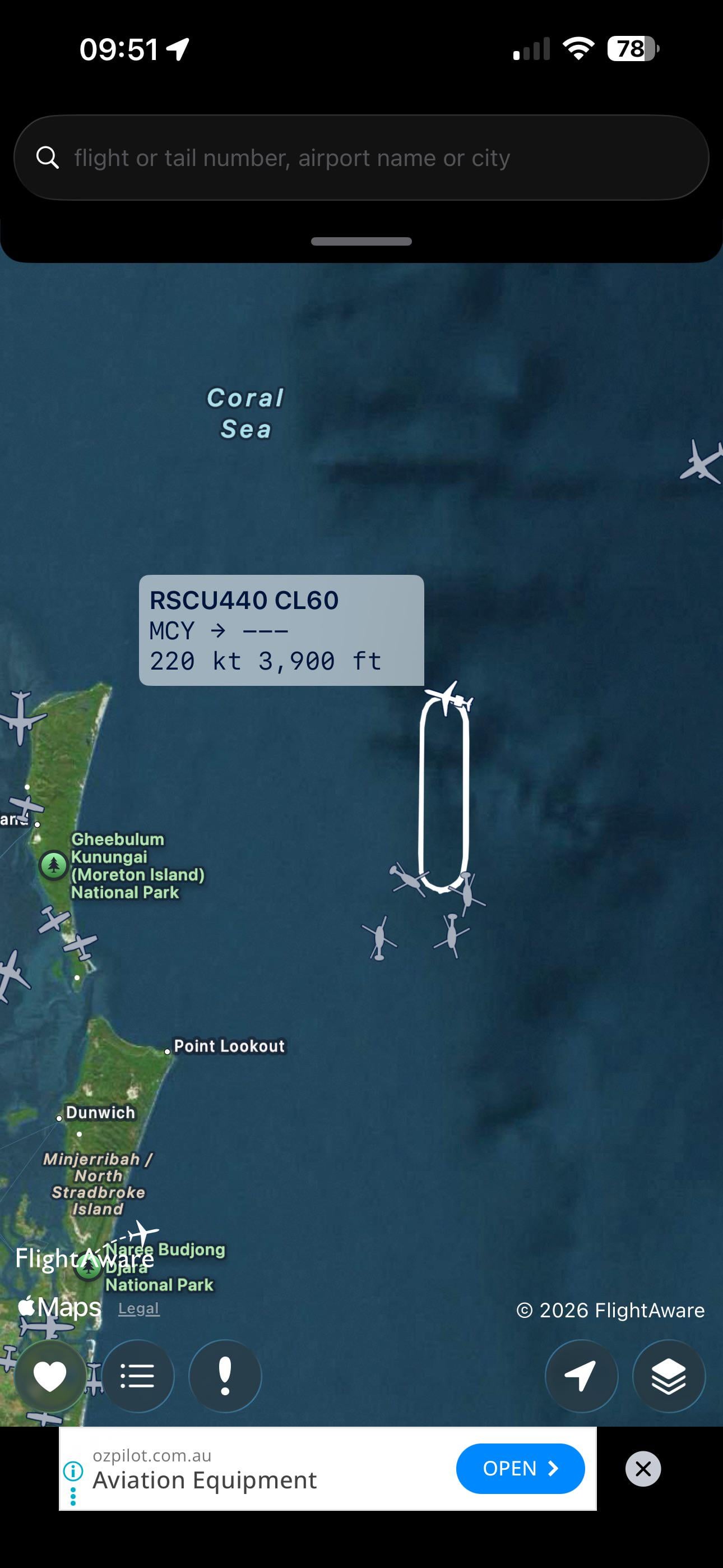Open the Legal link near Maps

tap(139, 1308)
